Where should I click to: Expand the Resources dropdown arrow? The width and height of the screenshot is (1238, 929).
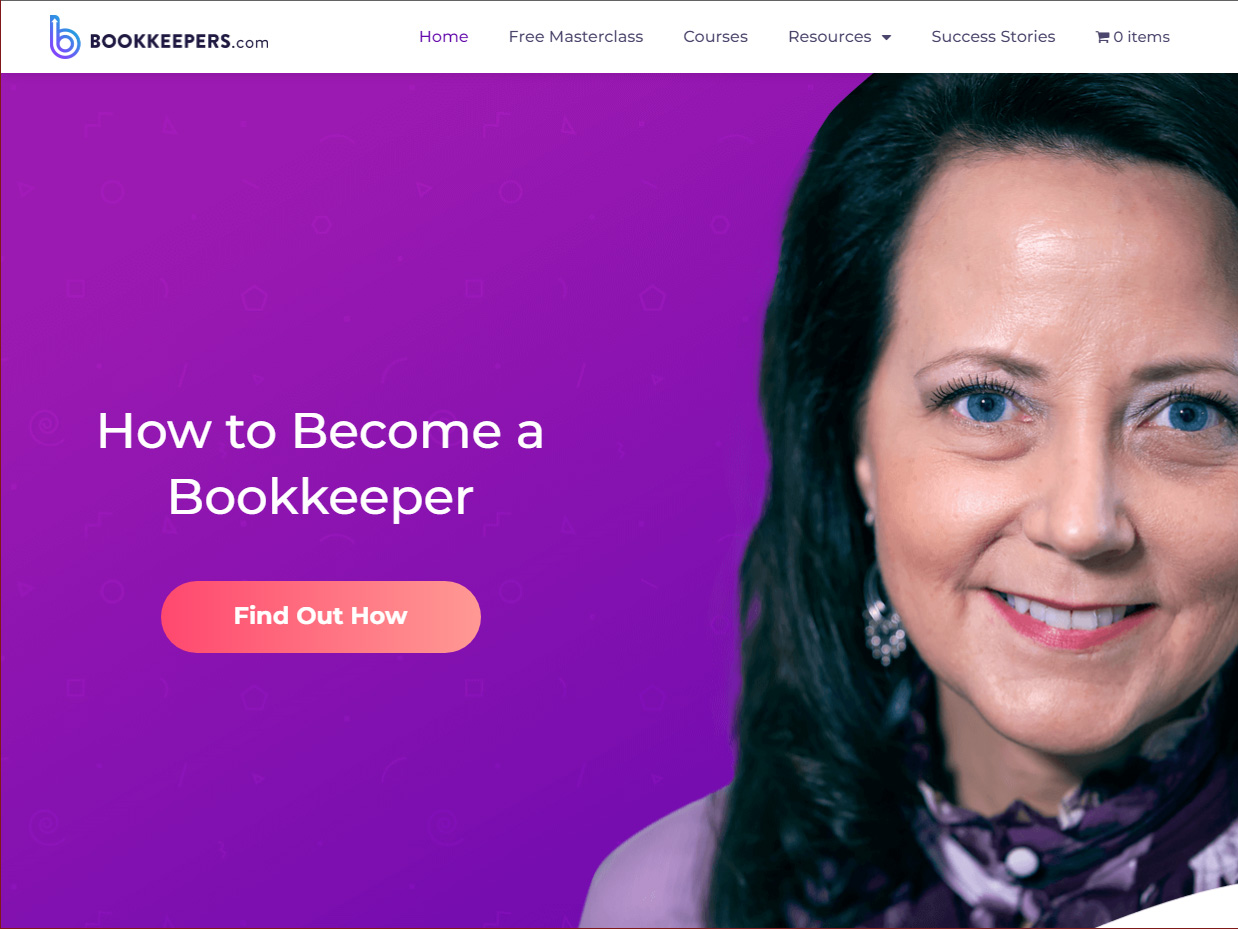point(886,38)
